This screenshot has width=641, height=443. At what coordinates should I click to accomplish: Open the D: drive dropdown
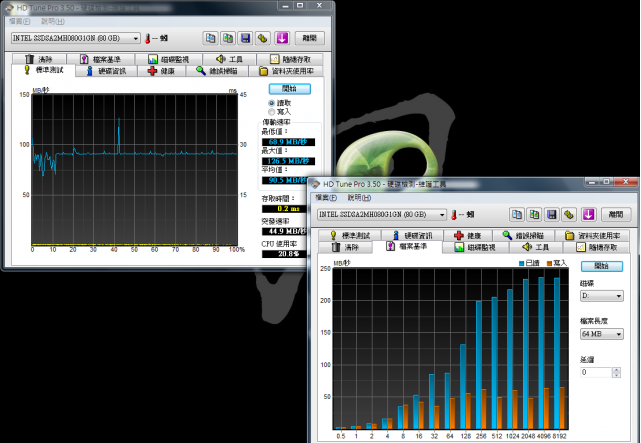tap(602, 295)
